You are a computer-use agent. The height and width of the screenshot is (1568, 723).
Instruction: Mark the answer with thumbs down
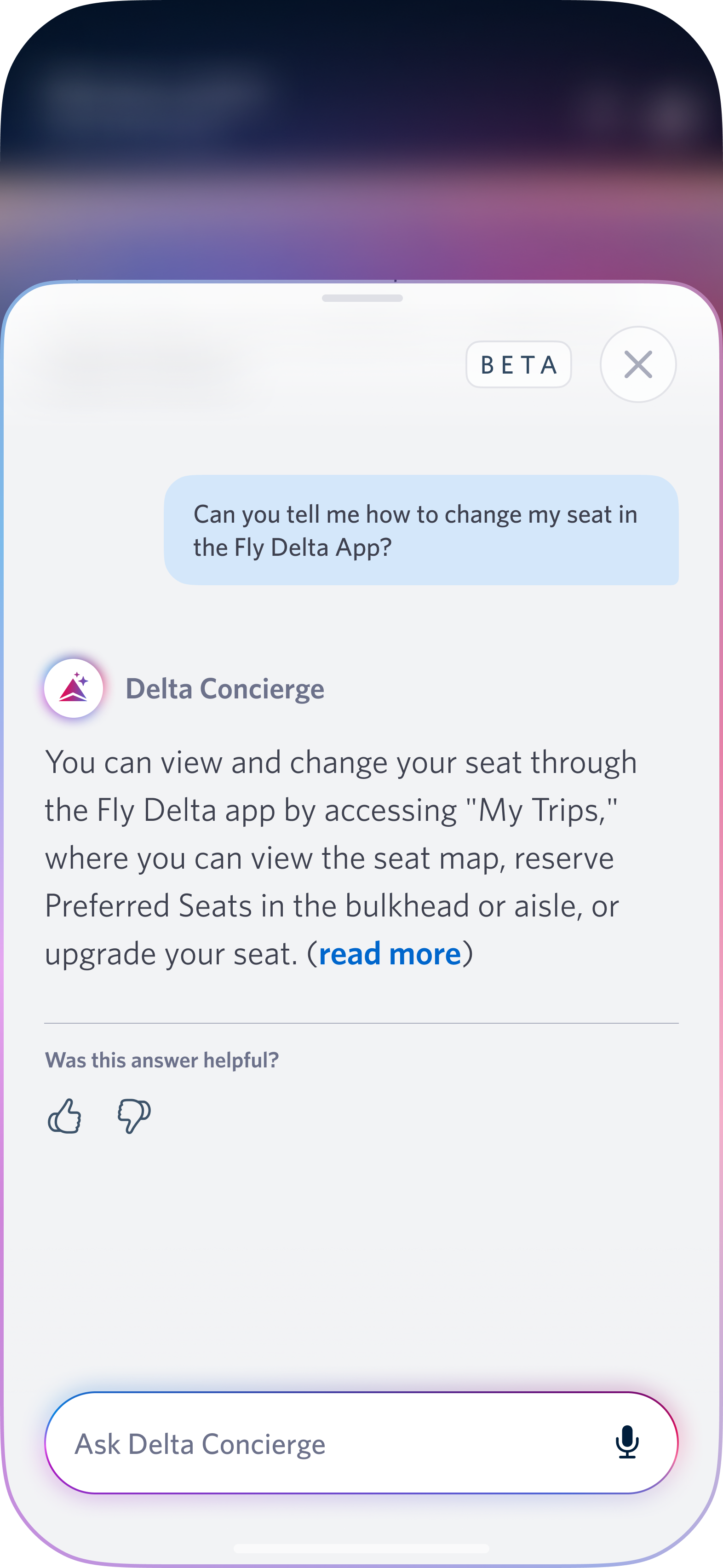coord(134,1116)
